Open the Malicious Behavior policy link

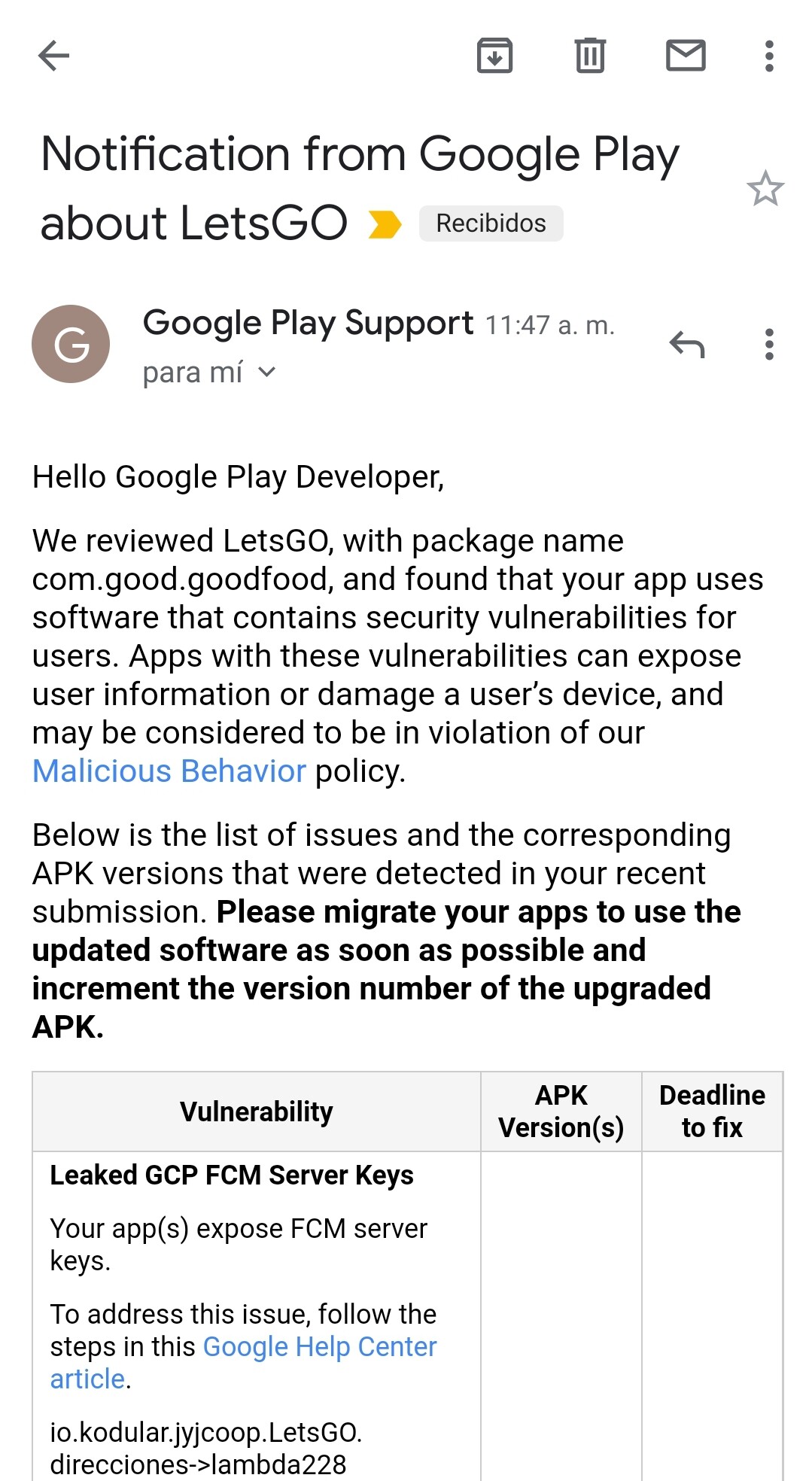169,771
